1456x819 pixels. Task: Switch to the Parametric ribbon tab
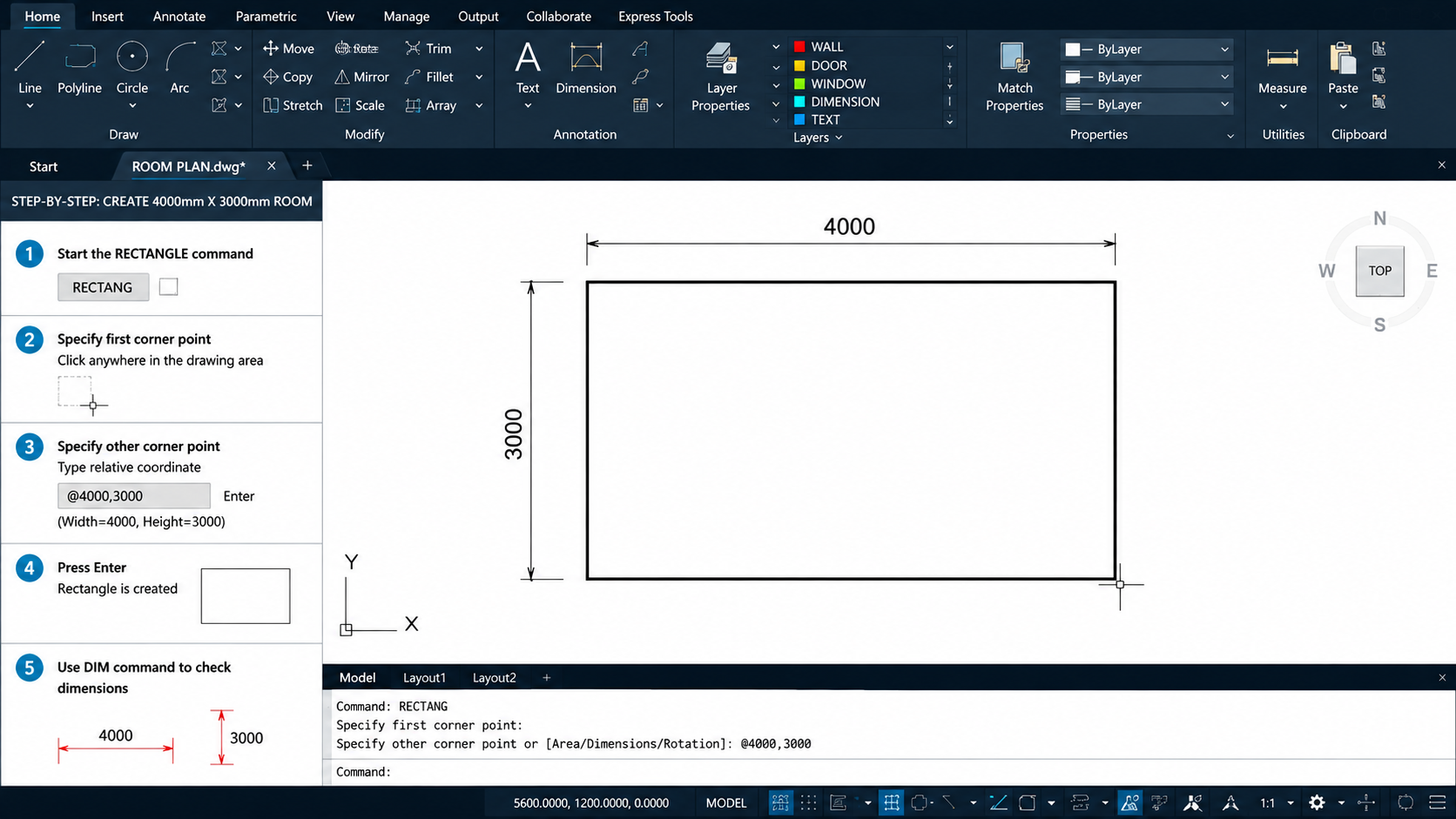(x=266, y=17)
